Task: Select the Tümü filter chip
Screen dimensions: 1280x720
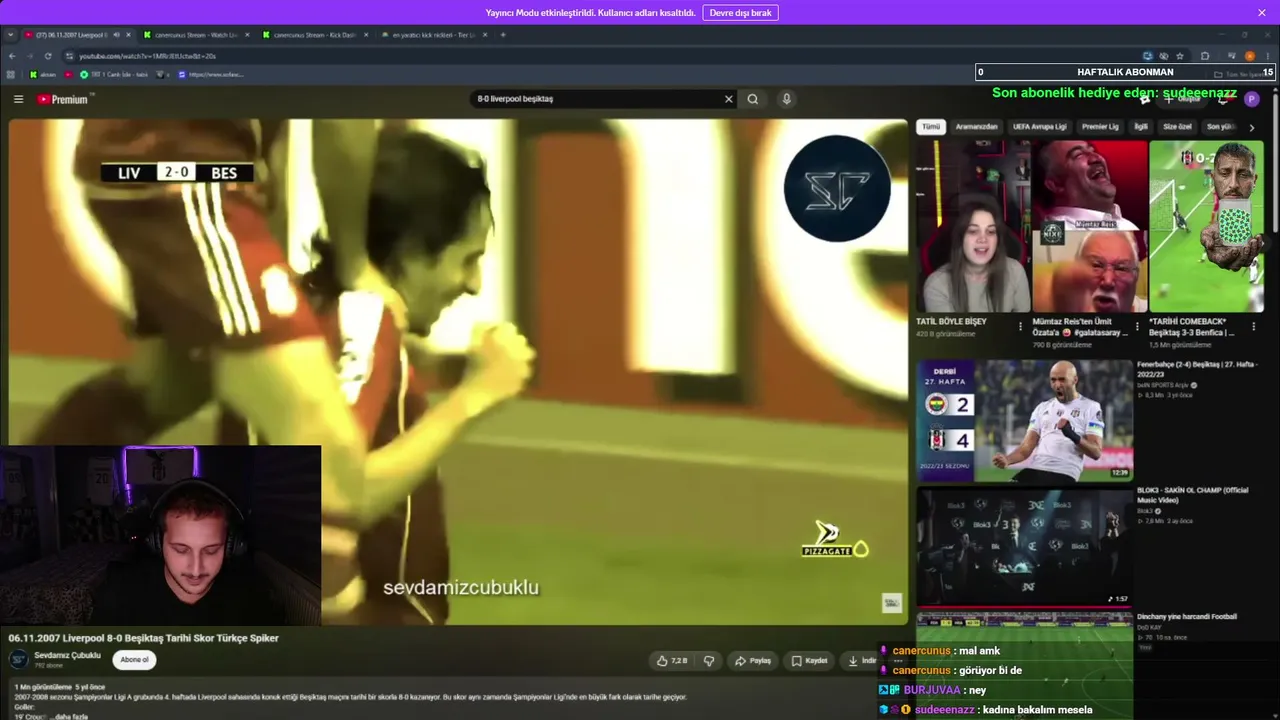Action: tap(931, 127)
